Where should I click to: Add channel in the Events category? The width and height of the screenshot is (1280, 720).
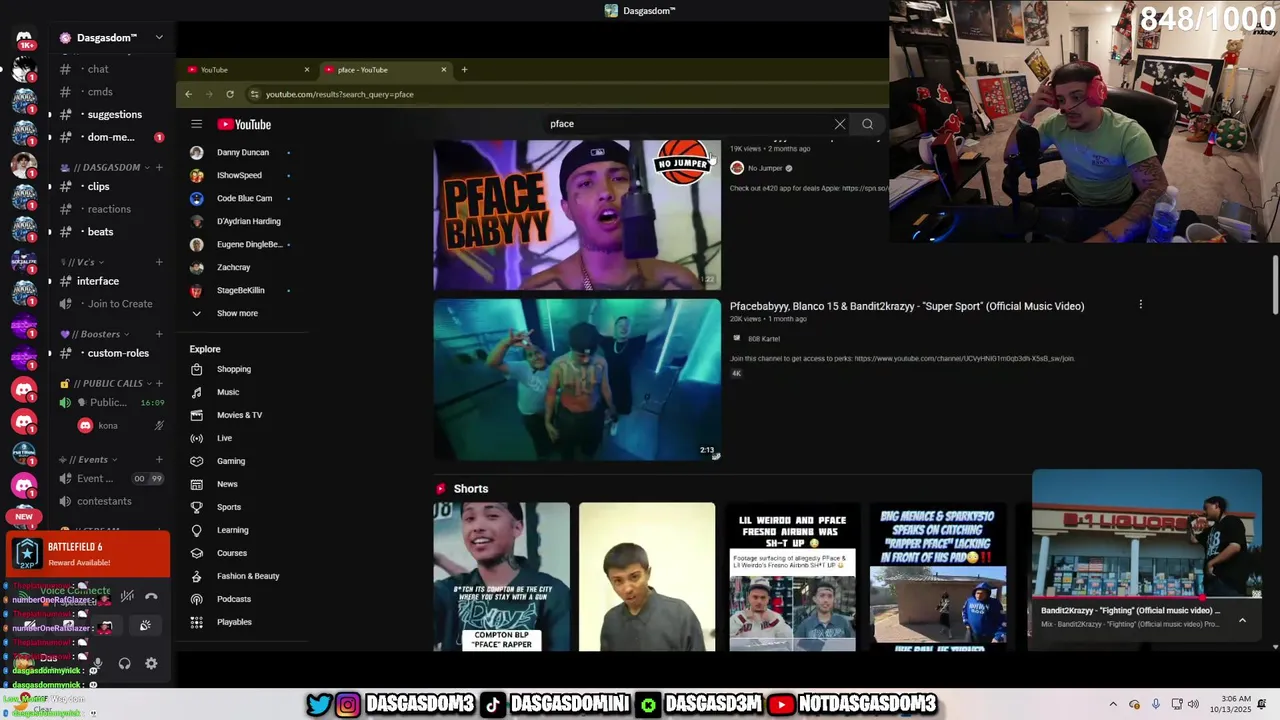[158, 459]
